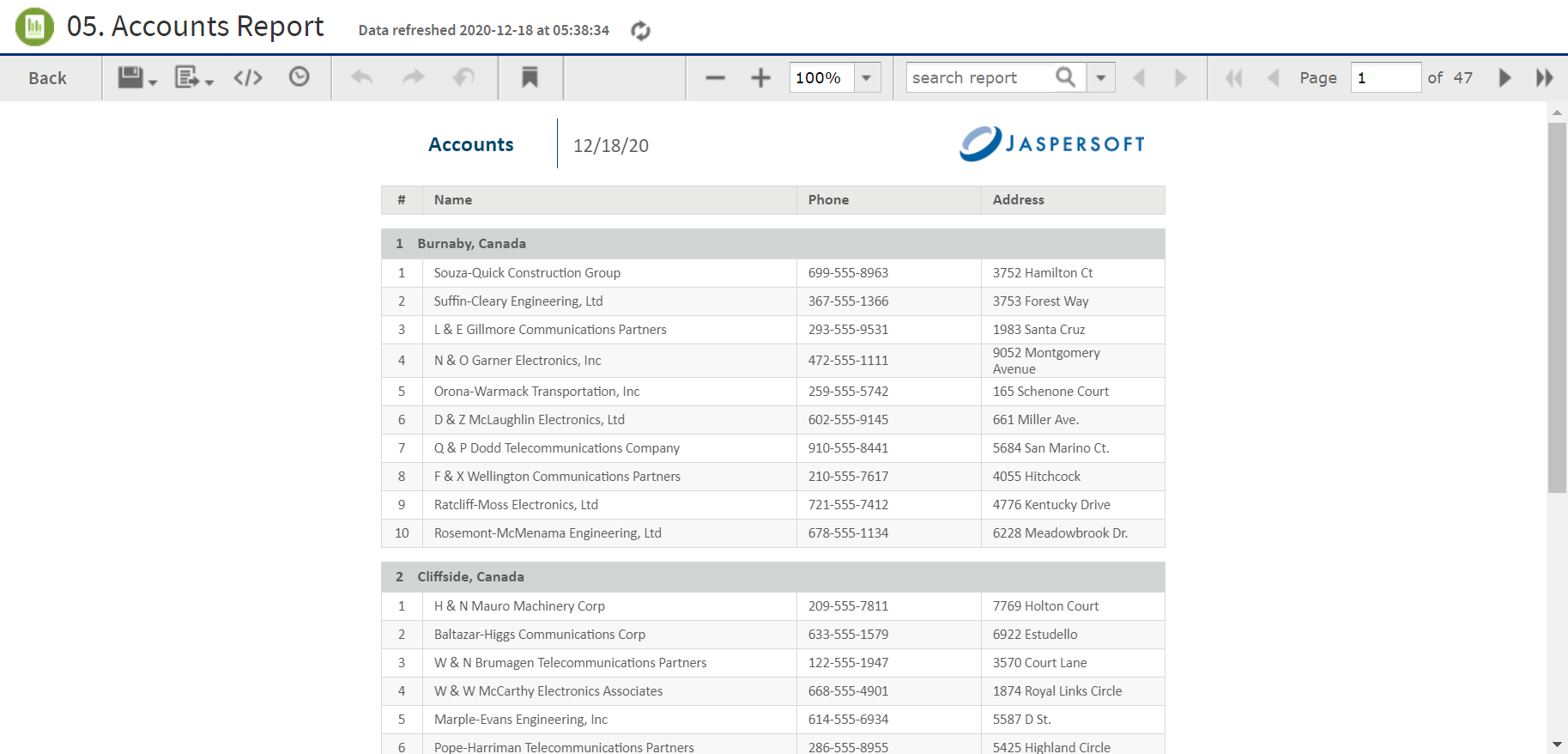Image resolution: width=1568 pixels, height=754 pixels.
Task: Click the Page number input
Action: click(1385, 77)
